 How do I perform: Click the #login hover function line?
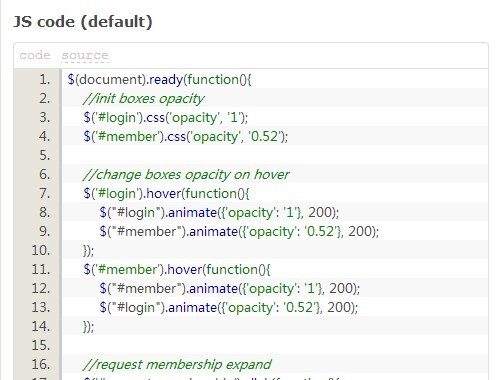166,194
